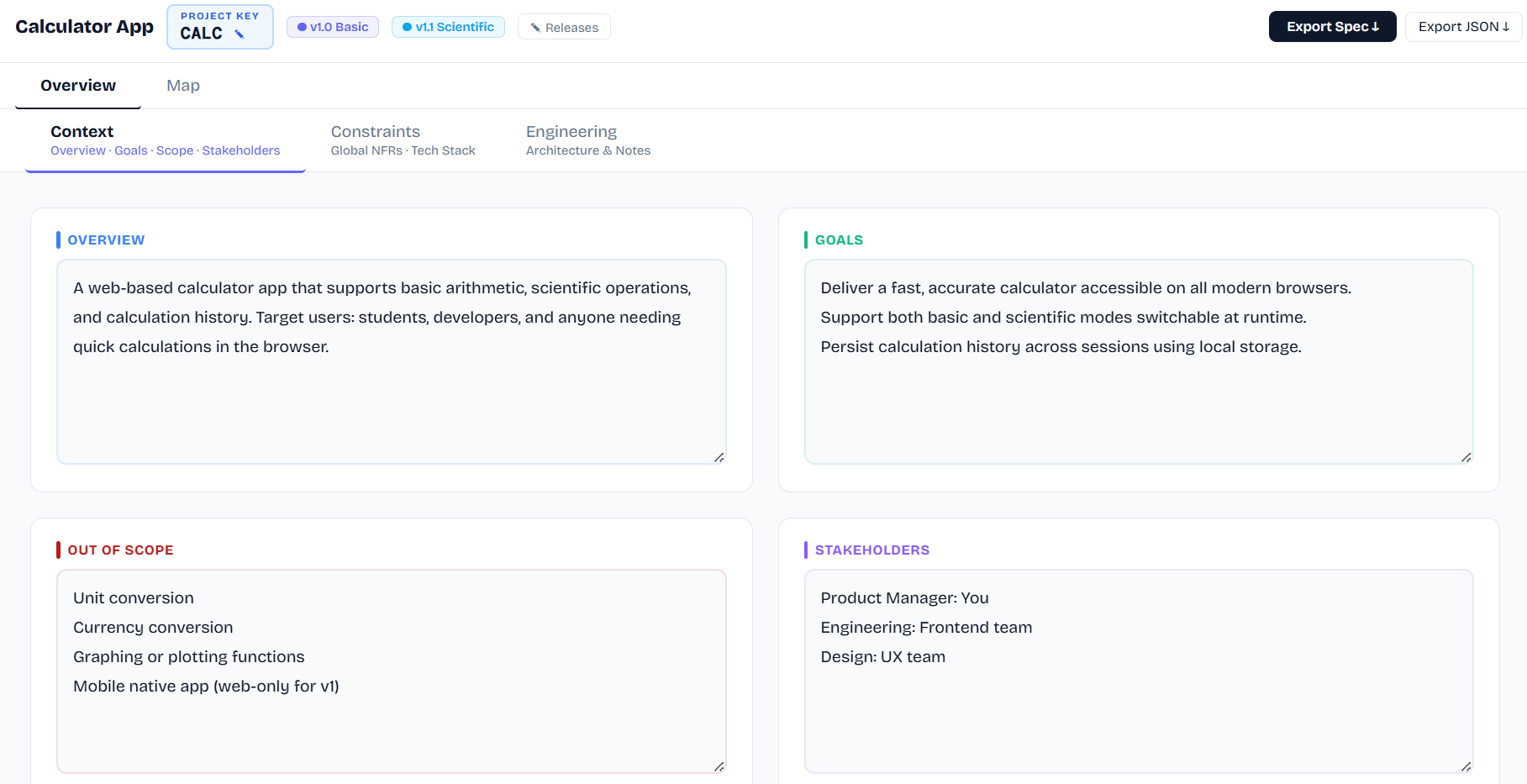Open the Constraints sub-tab

coord(403,140)
